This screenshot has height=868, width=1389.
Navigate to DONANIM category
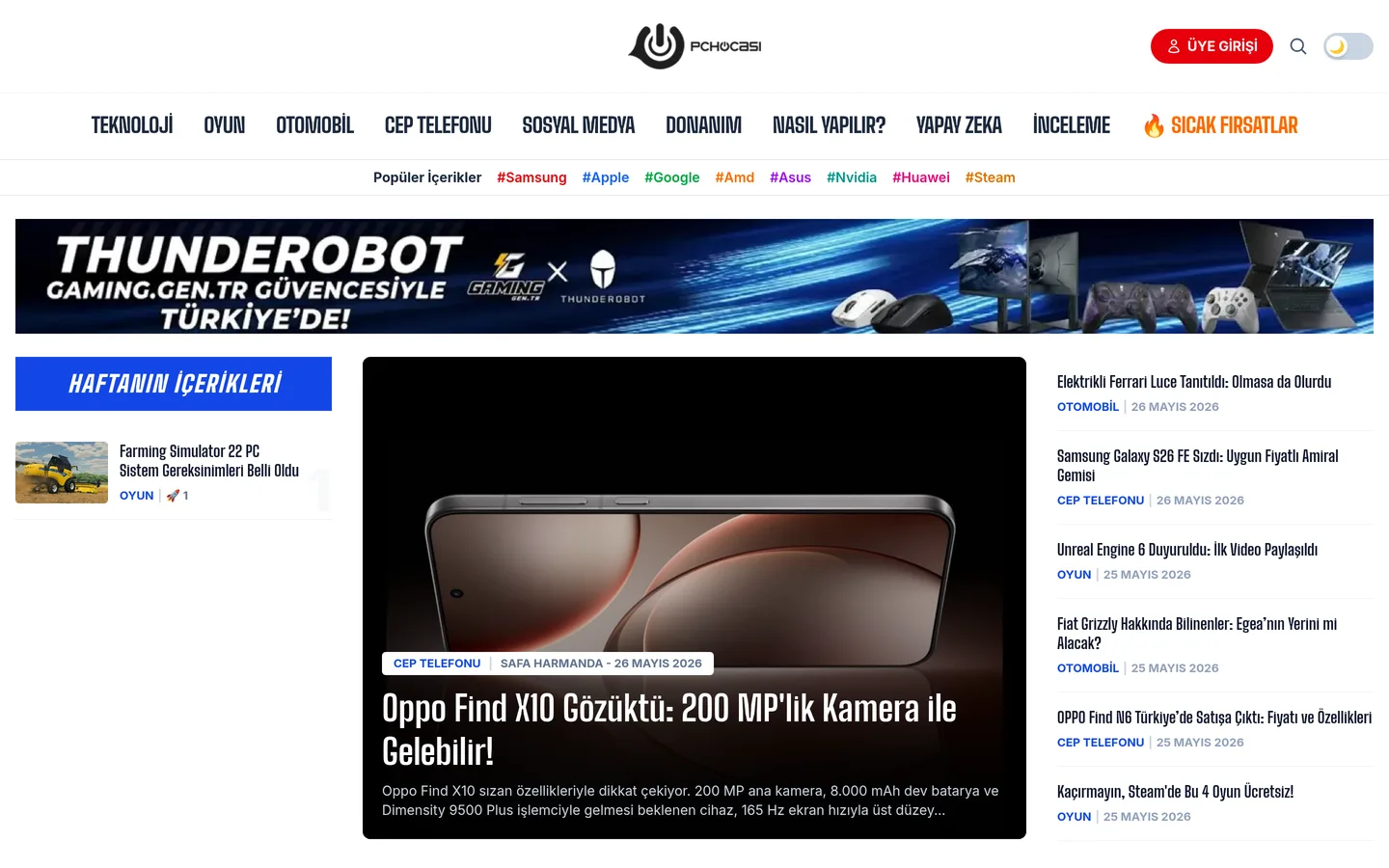(x=704, y=125)
